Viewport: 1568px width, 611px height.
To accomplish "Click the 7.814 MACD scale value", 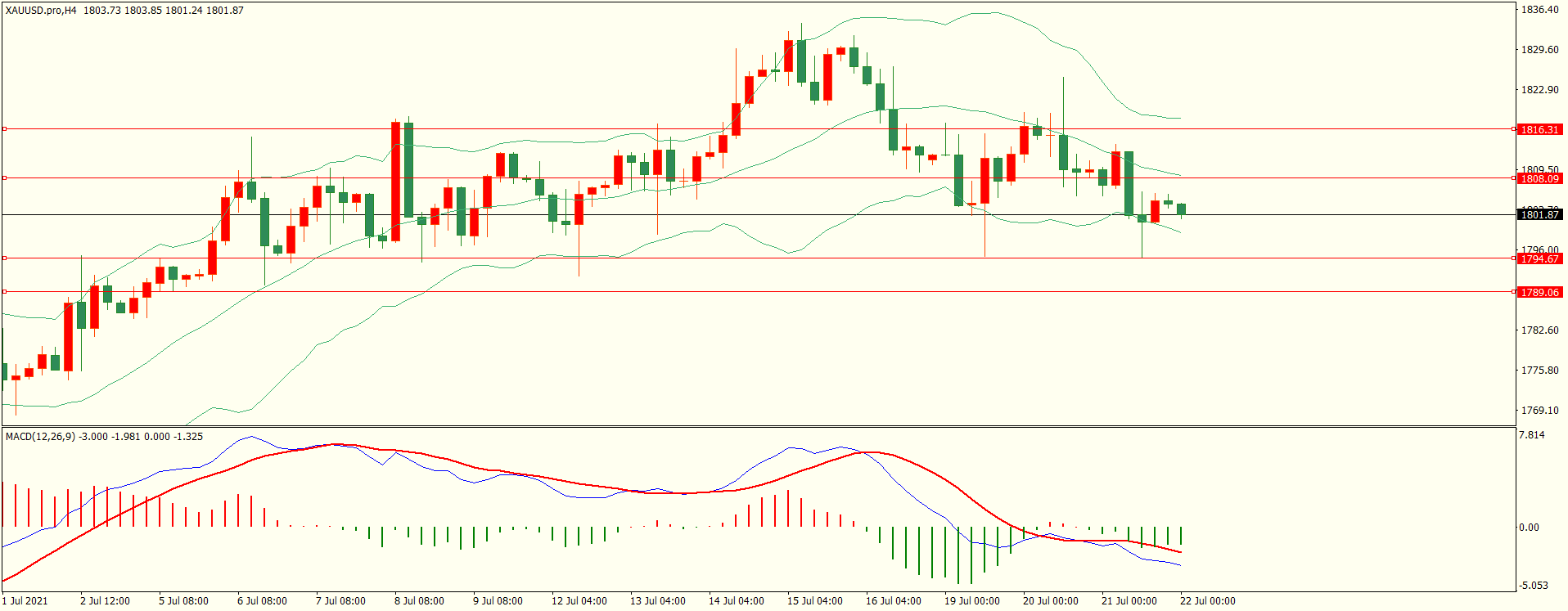I will click(1531, 435).
